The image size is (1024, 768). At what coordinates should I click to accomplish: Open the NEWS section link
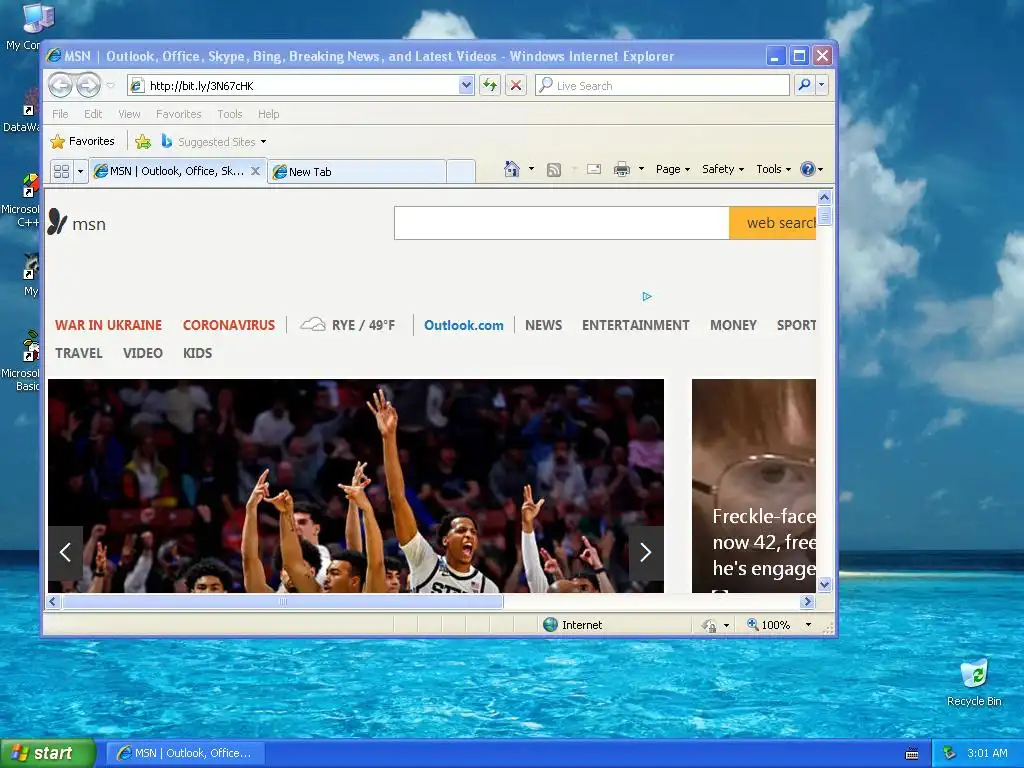click(543, 325)
